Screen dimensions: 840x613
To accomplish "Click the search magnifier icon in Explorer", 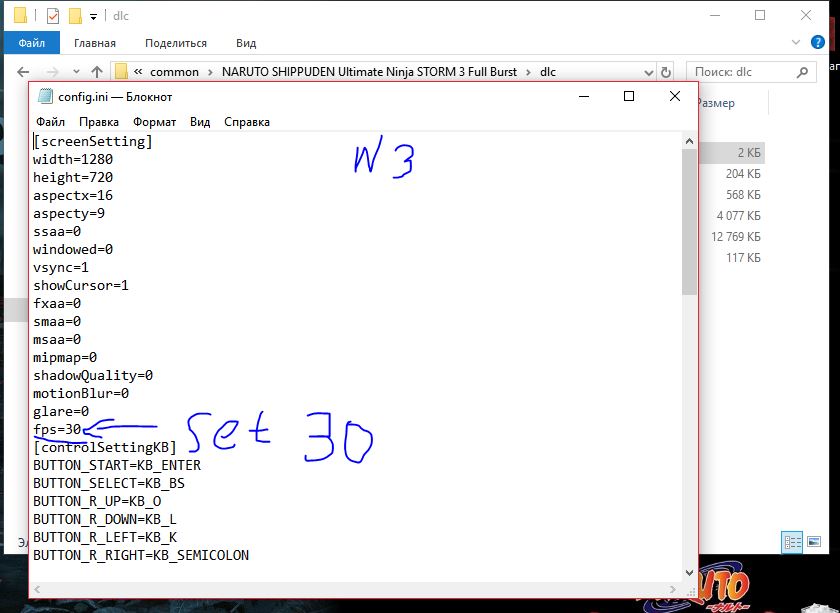I will coord(802,72).
